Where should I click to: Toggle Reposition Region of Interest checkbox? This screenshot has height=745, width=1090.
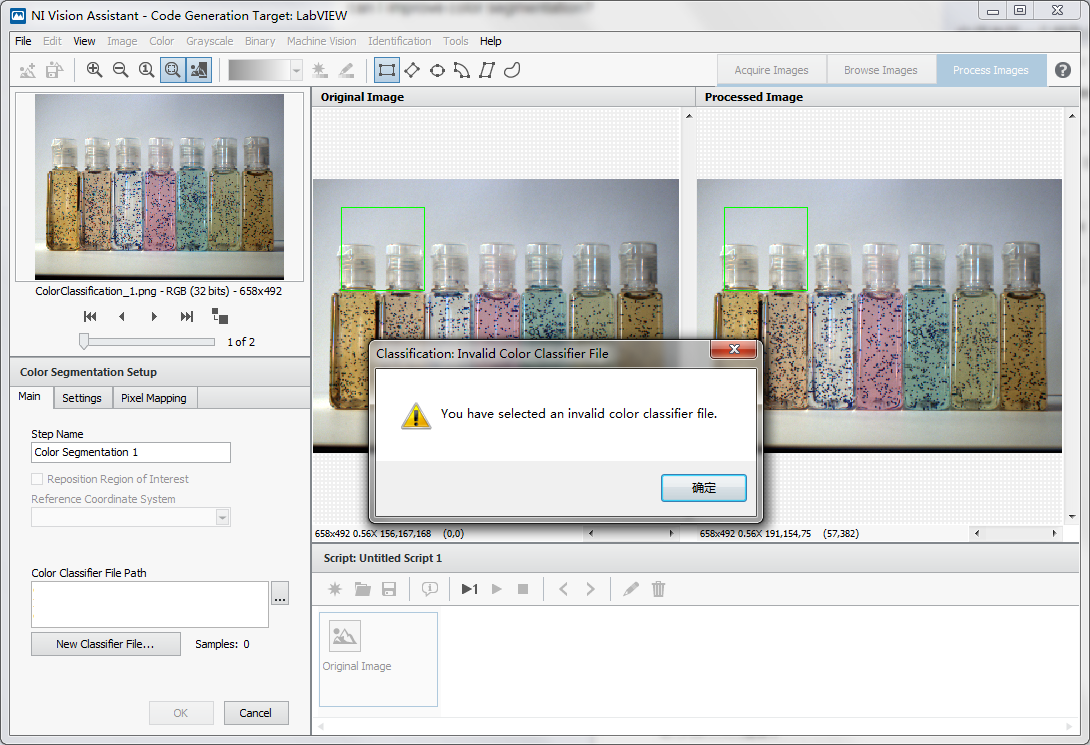click(x=38, y=479)
